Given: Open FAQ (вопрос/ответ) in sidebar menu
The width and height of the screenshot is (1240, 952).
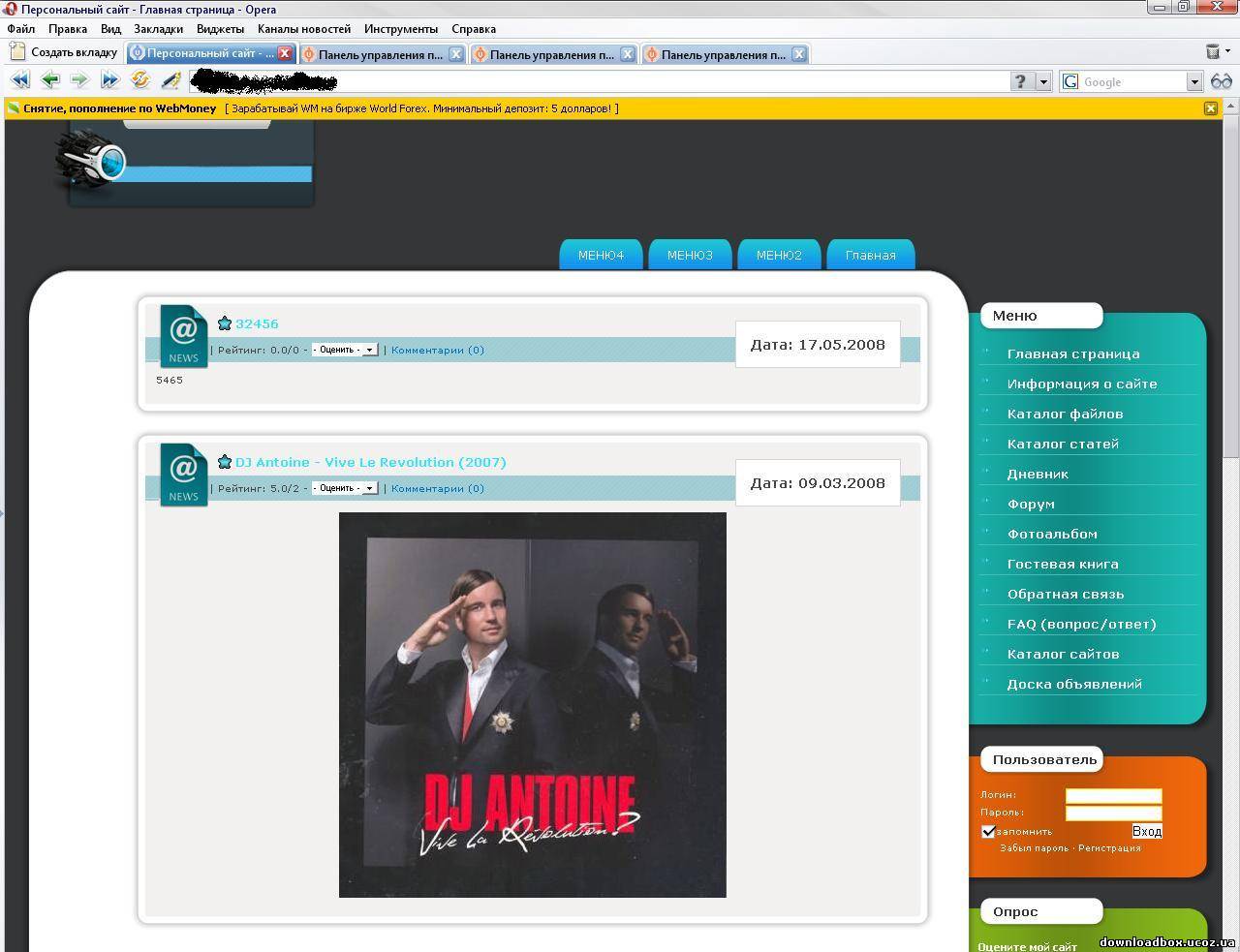Looking at the screenshot, I should [x=1081, y=624].
